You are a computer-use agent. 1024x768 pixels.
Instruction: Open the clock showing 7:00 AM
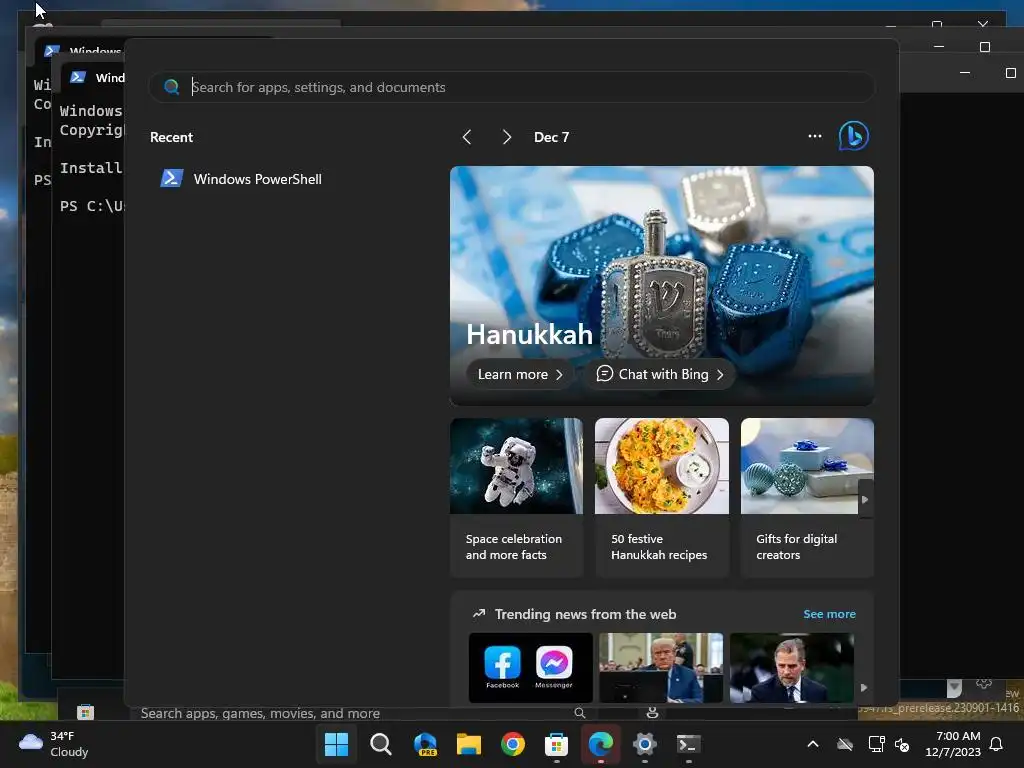point(953,744)
